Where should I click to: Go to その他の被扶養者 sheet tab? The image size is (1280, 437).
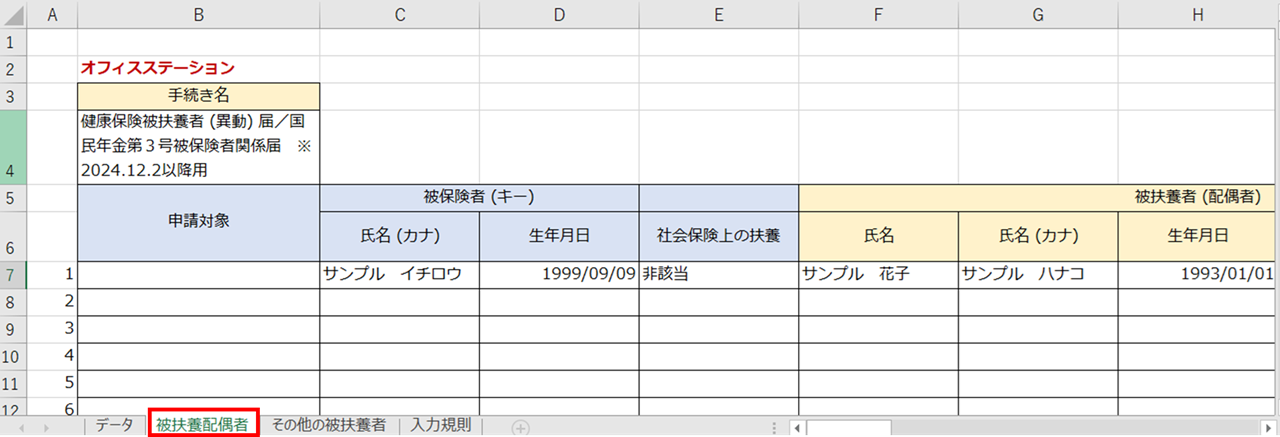tap(329, 425)
